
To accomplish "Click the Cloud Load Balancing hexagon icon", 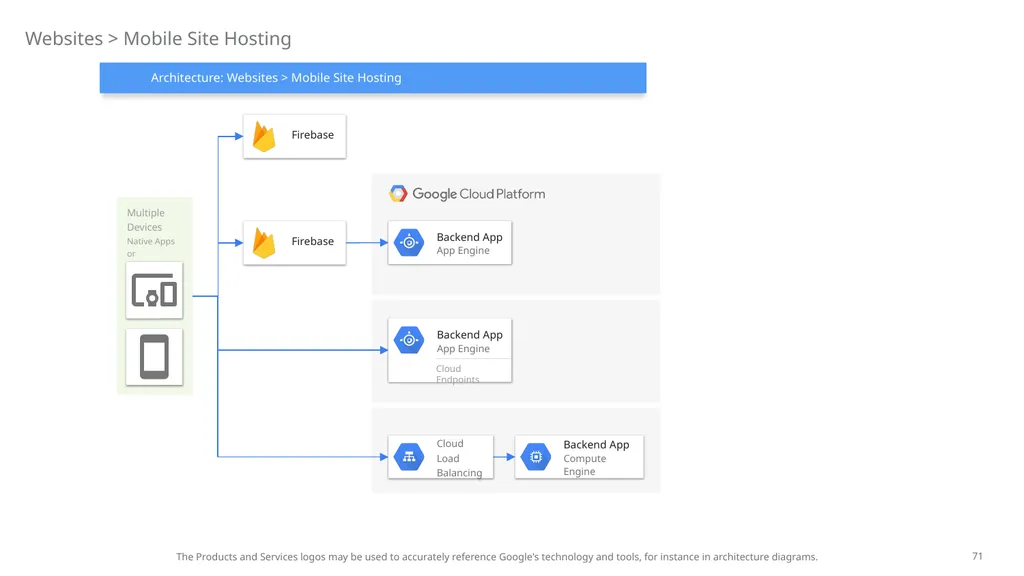I will pos(409,457).
